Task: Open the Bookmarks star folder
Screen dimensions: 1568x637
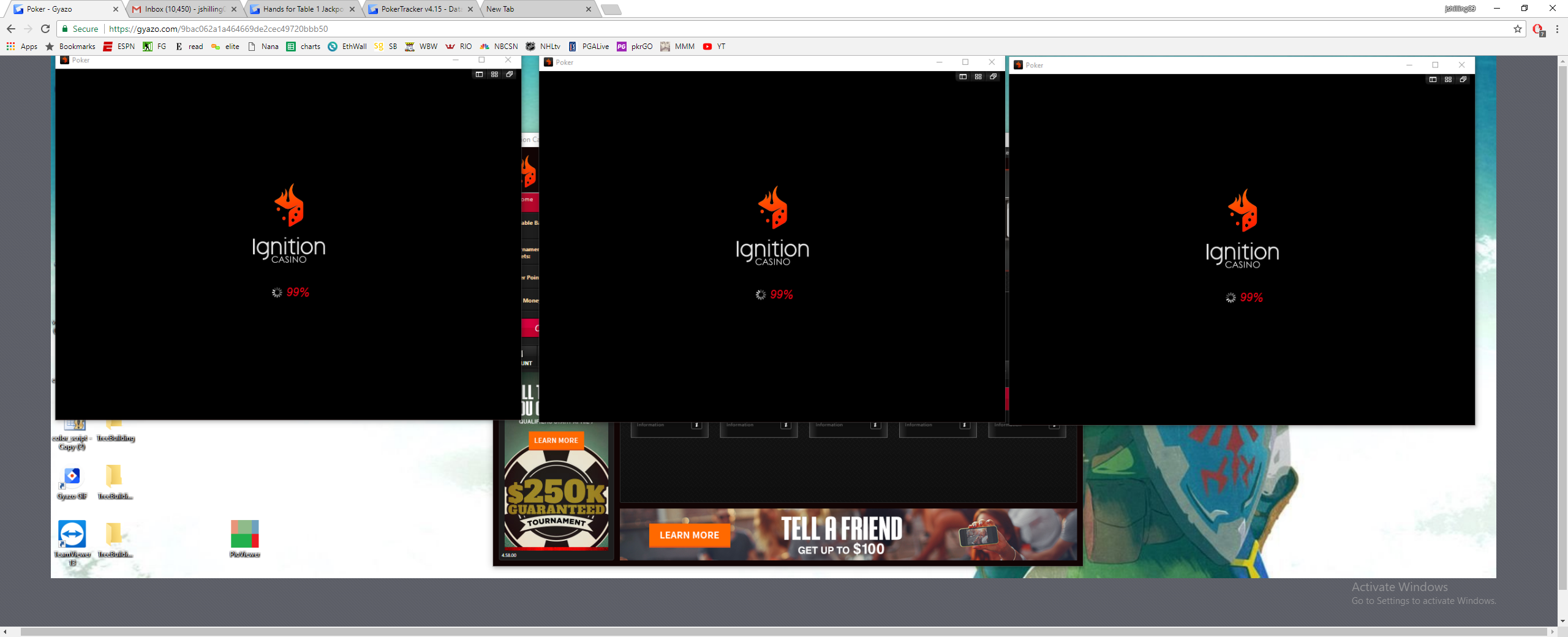Action: point(70,47)
